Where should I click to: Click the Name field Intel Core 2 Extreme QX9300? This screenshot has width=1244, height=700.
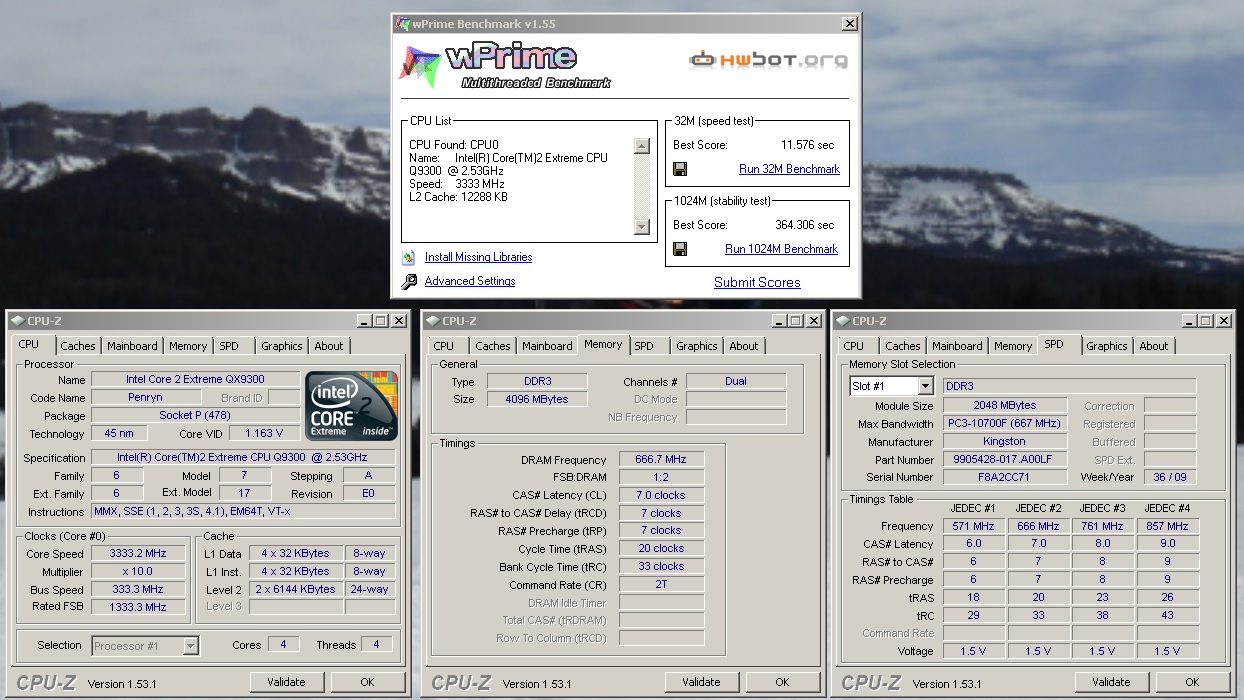pos(195,379)
